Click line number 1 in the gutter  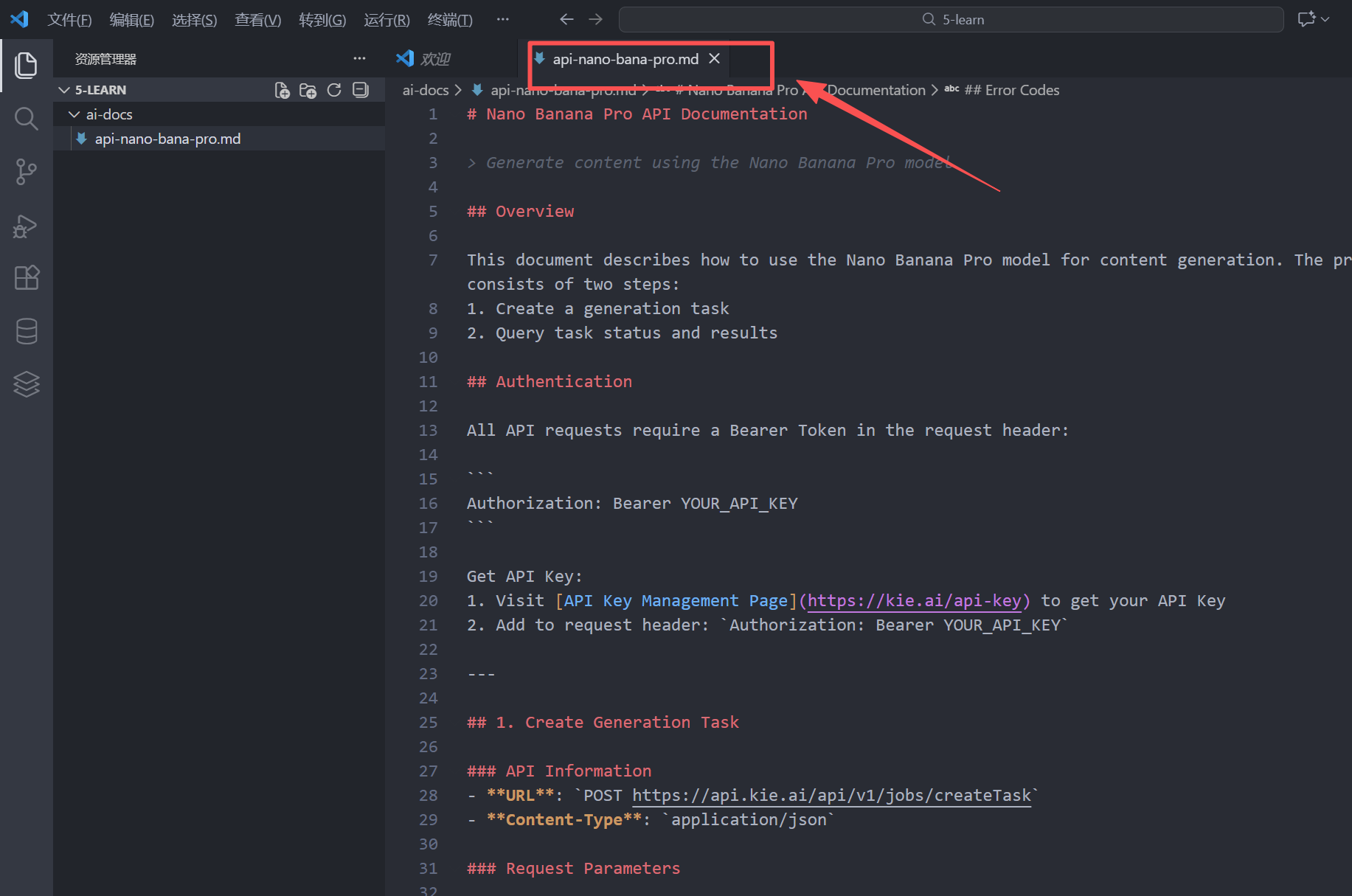point(433,114)
